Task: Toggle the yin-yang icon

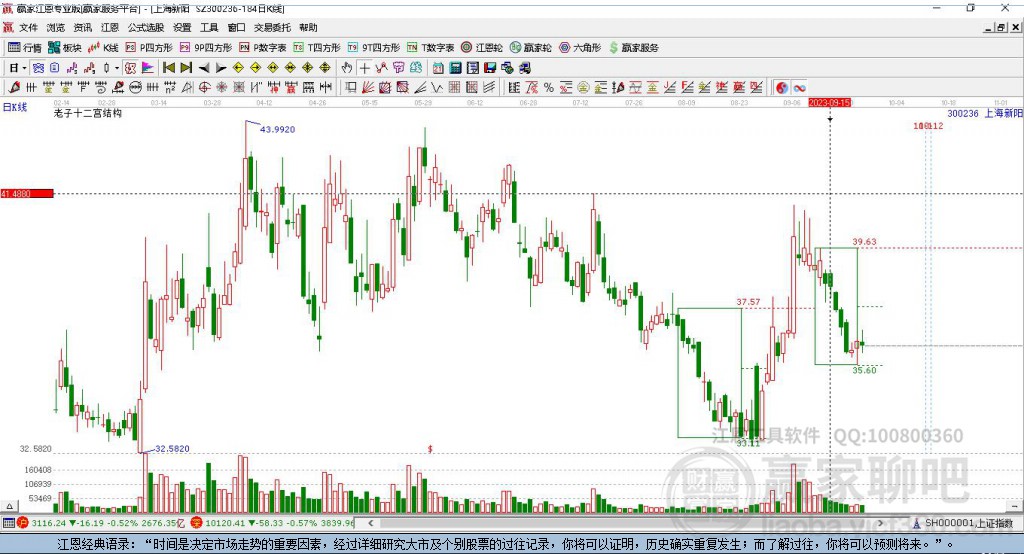Action: (782, 87)
